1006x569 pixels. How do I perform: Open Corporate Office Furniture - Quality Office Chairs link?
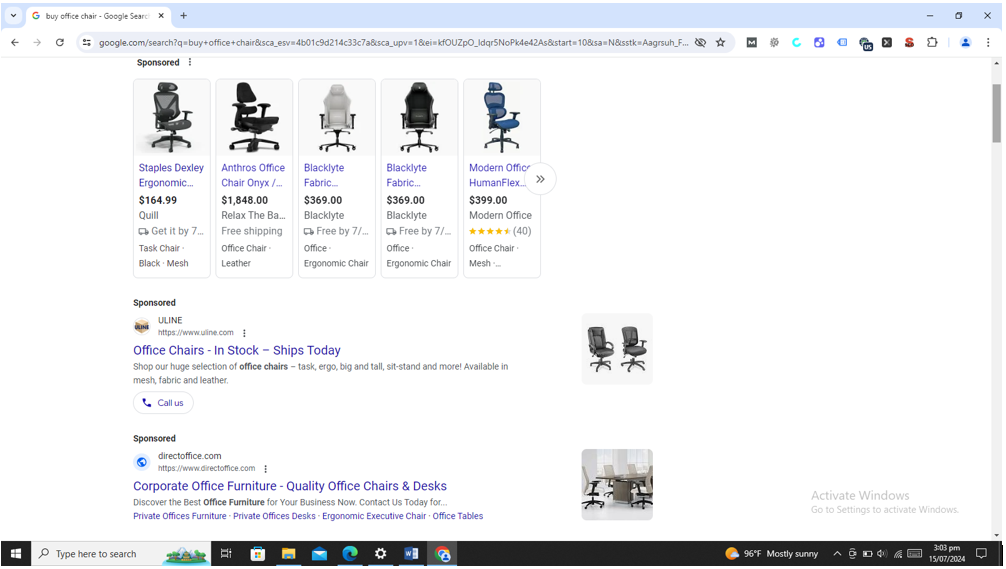tap(290, 486)
